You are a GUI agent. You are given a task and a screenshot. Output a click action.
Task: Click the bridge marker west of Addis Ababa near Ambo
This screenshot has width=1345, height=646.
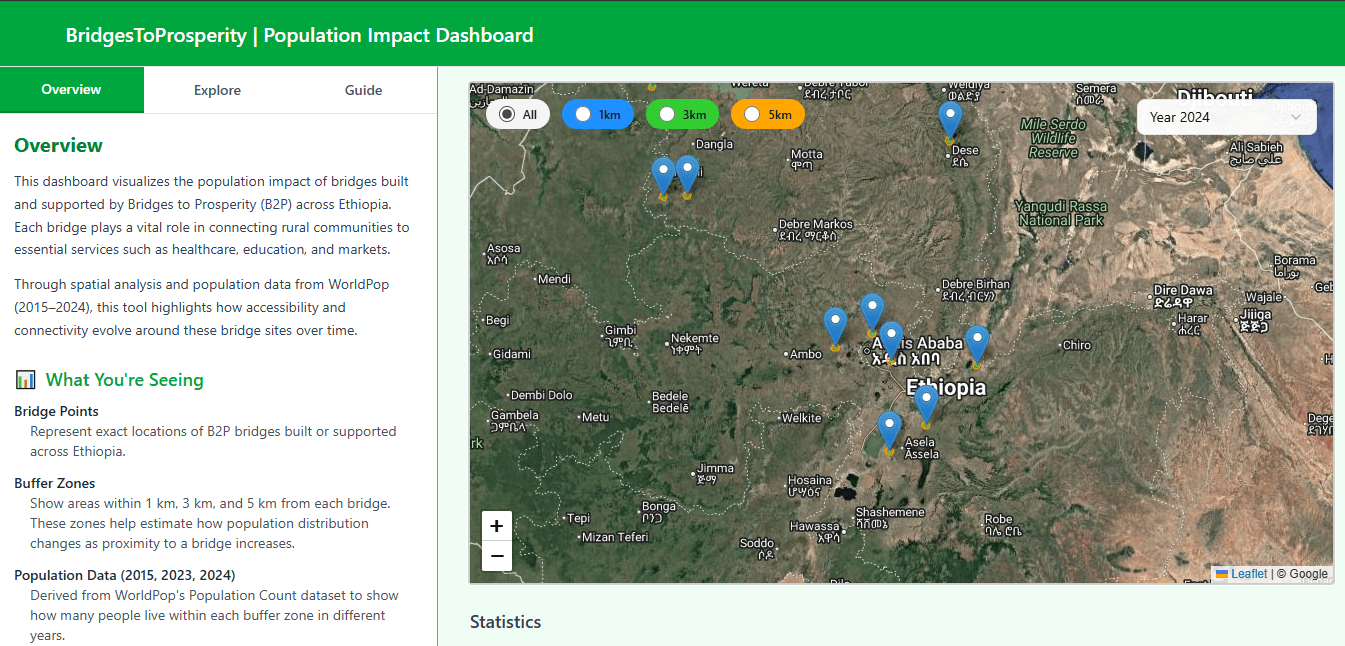pos(835,326)
